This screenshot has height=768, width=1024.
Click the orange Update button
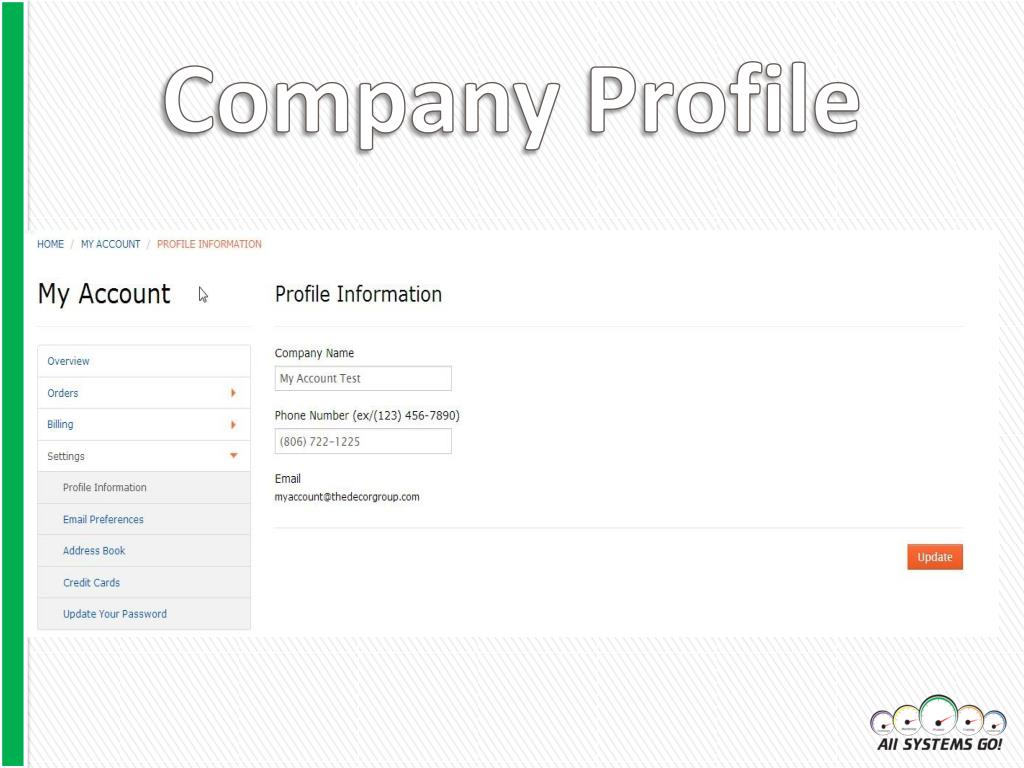935,557
